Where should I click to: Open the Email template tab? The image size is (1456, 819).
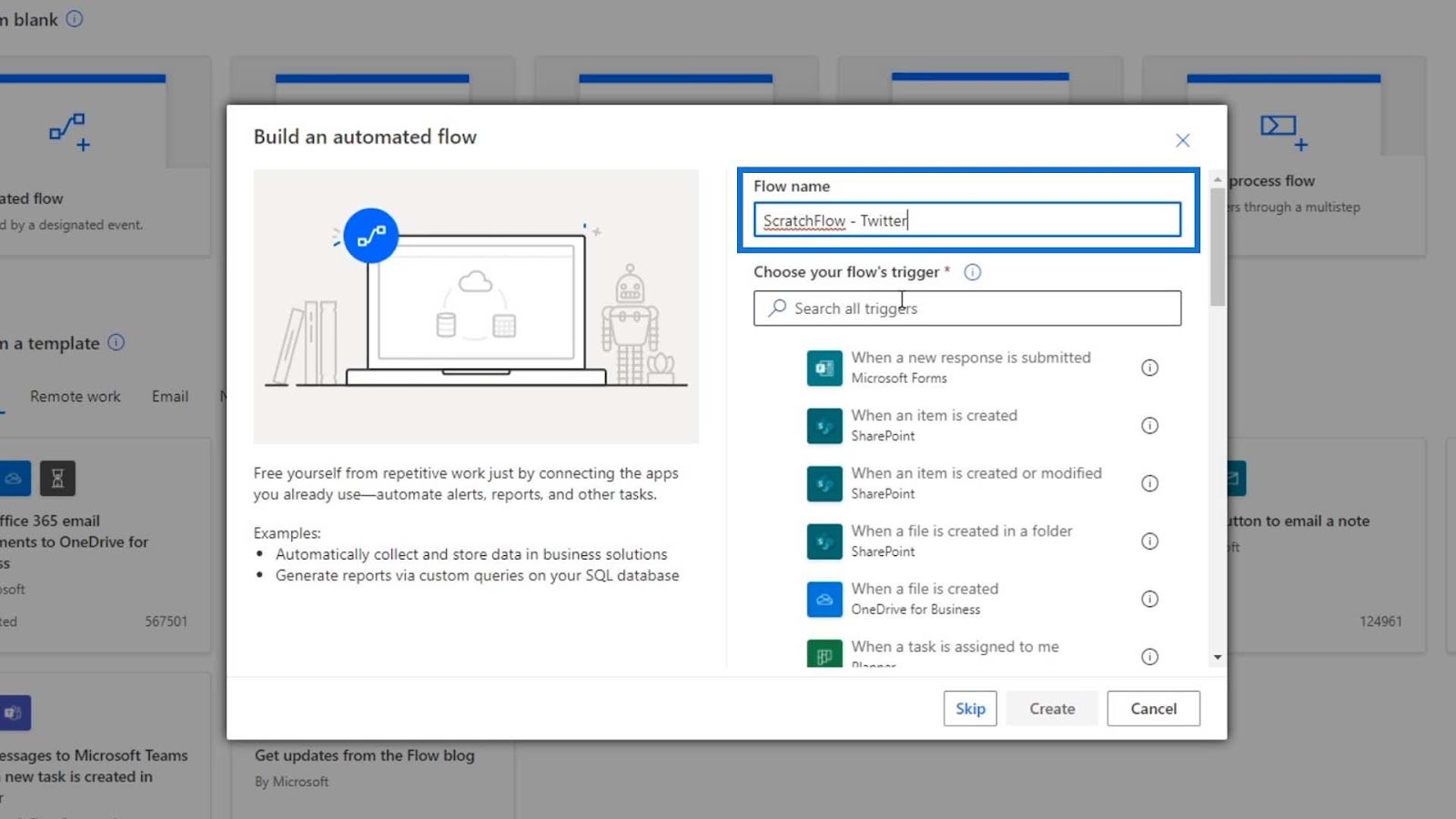[x=170, y=397]
